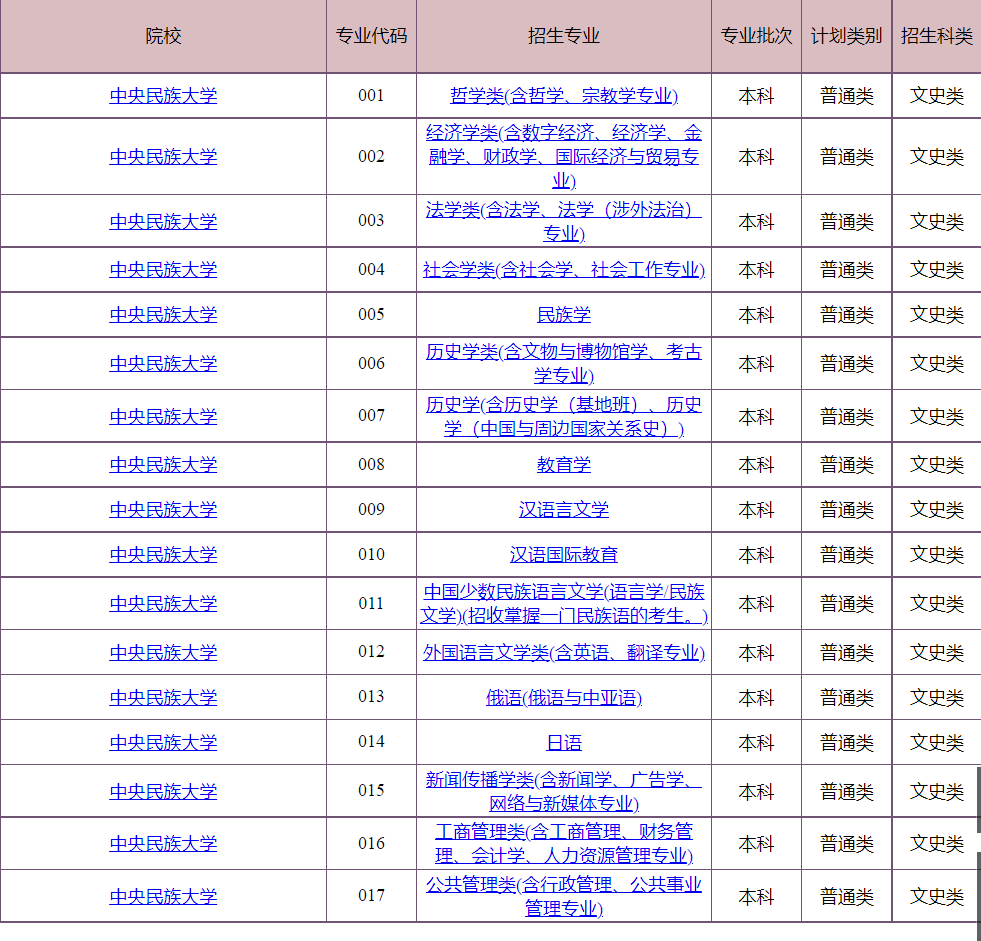Select the 招生专业 column header
The height and width of the screenshot is (941, 981).
pyautogui.click(x=564, y=36)
